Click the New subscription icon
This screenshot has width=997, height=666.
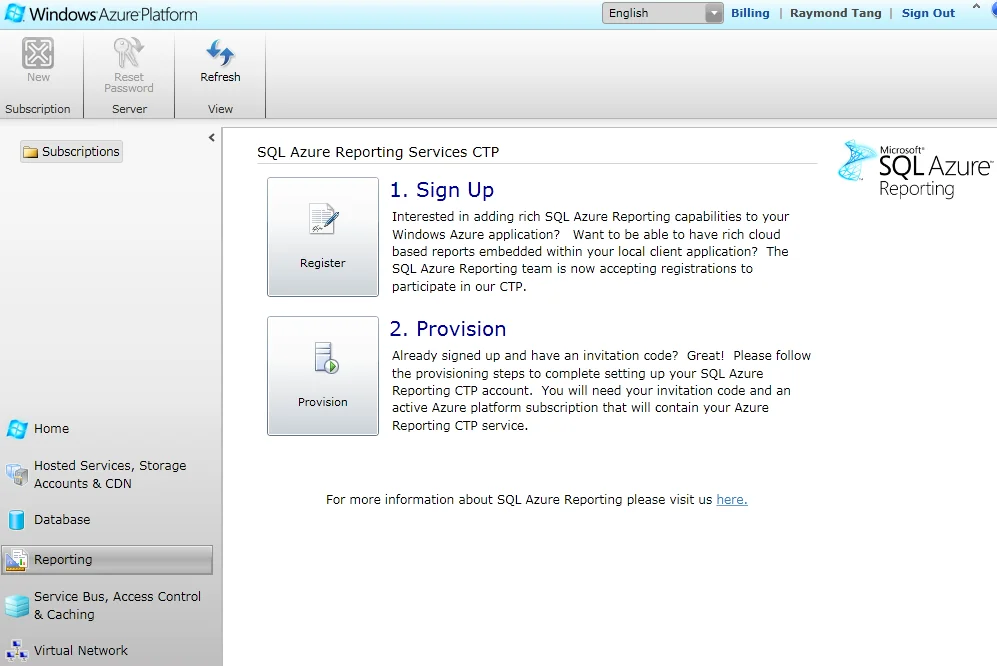click(x=38, y=54)
